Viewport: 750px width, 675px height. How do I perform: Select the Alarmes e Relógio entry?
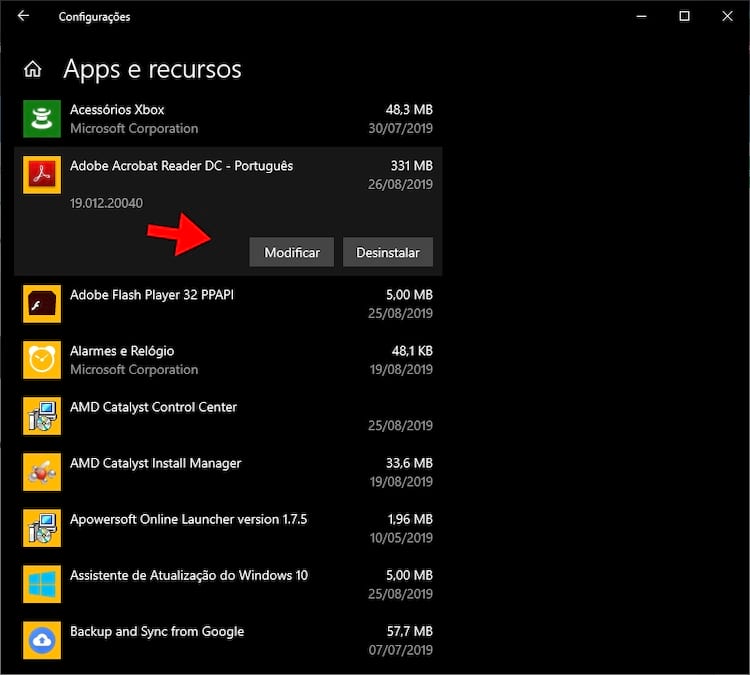[228, 360]
